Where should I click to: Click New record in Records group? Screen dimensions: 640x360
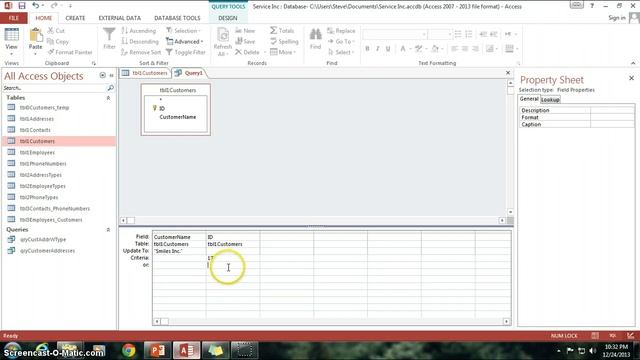[245, 31]
